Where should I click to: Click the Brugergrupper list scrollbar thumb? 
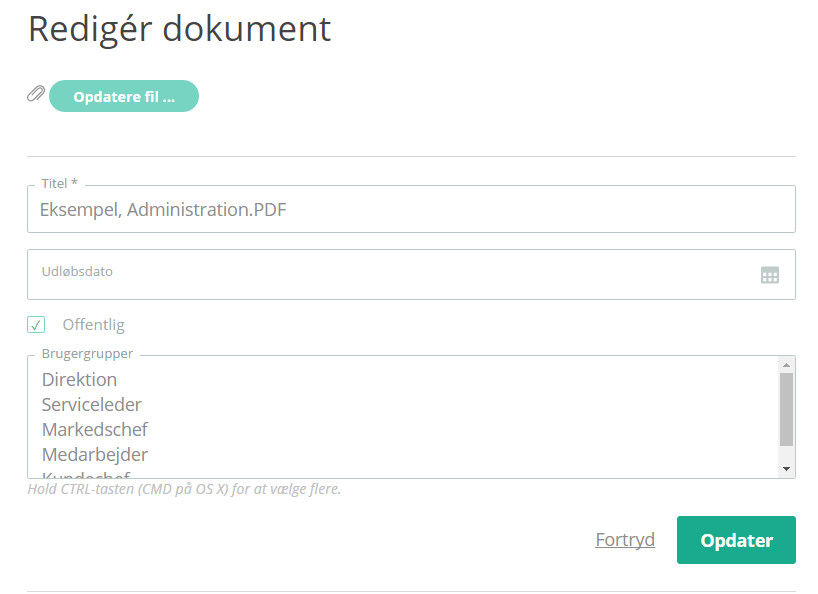(786, 409)
